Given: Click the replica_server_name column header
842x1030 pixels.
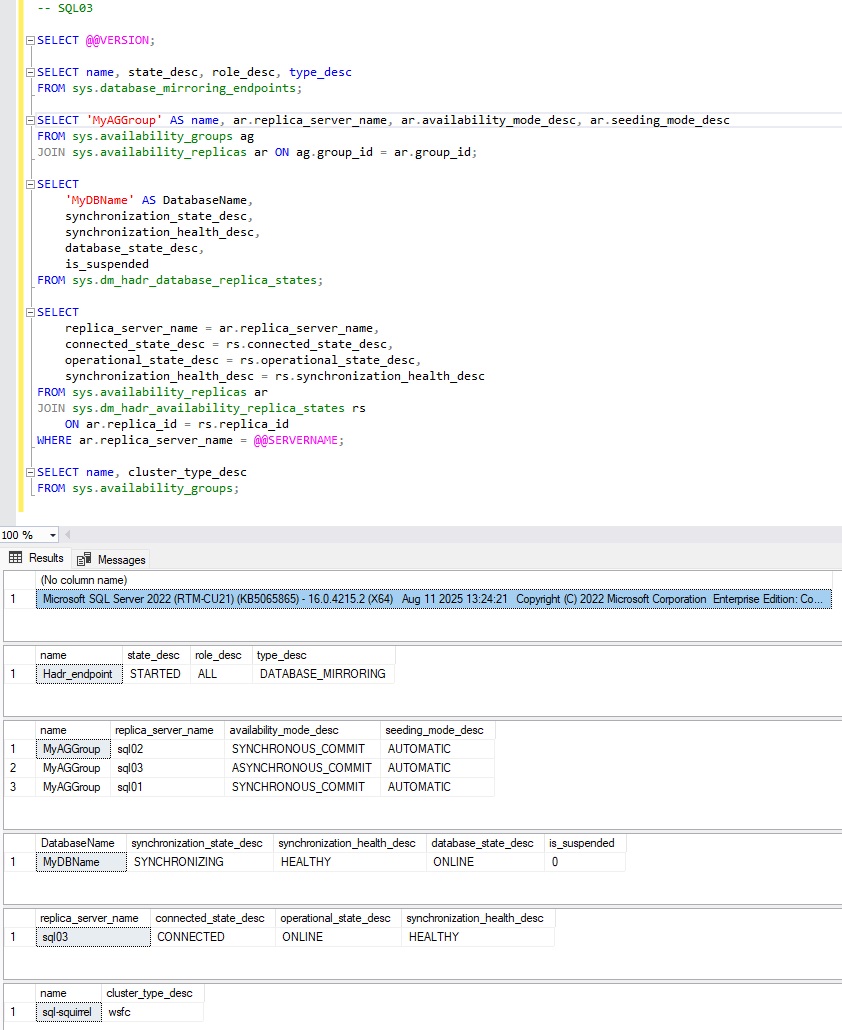Looking at the screenshot, I should (165, 729).
